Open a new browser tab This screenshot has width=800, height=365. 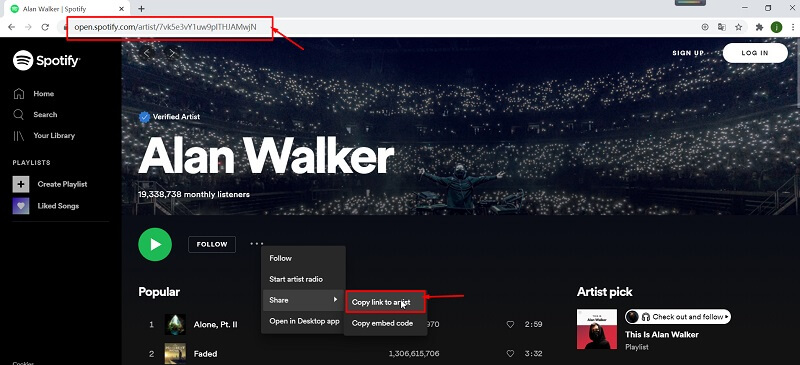pos(141,9)
